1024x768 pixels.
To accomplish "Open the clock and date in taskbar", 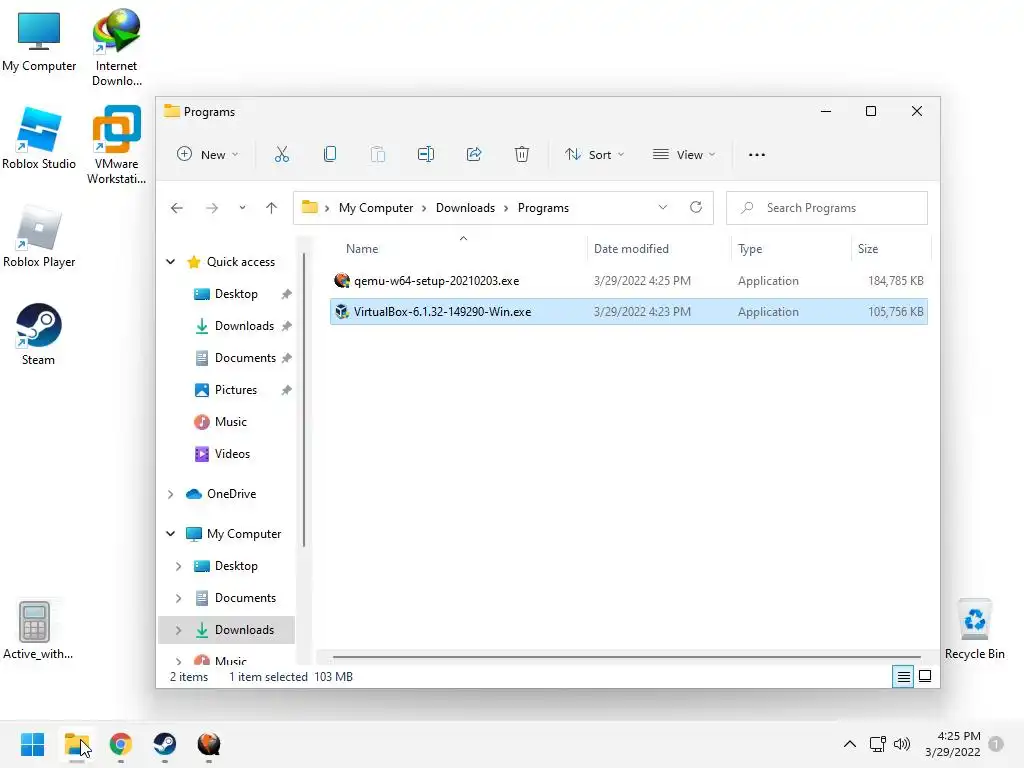I will click(953, 744).
